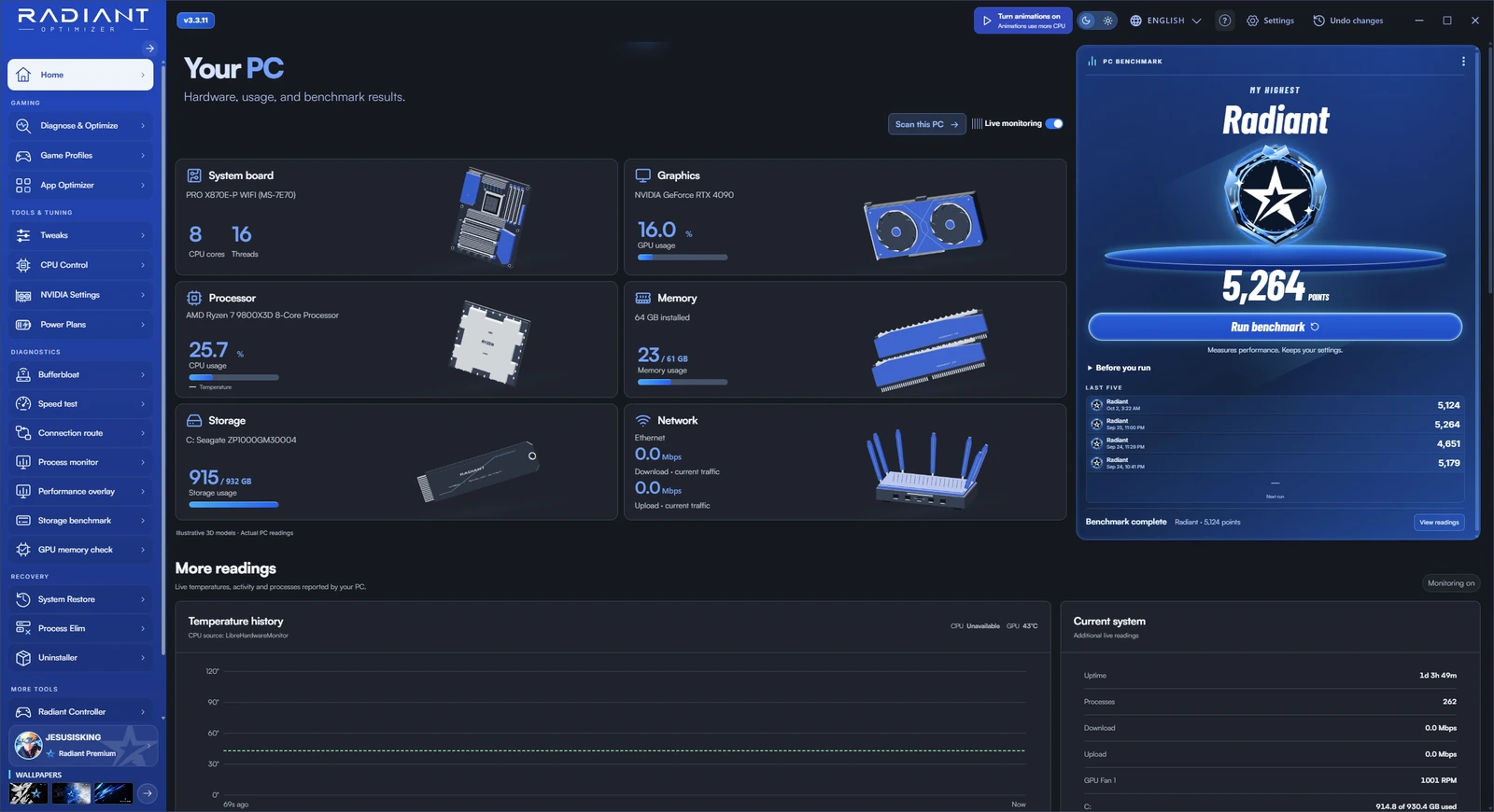Viewport: 1494px width, 812px height.
Task: Open the ENGLISH language dropdown
Action: (x=1165, y=21)
